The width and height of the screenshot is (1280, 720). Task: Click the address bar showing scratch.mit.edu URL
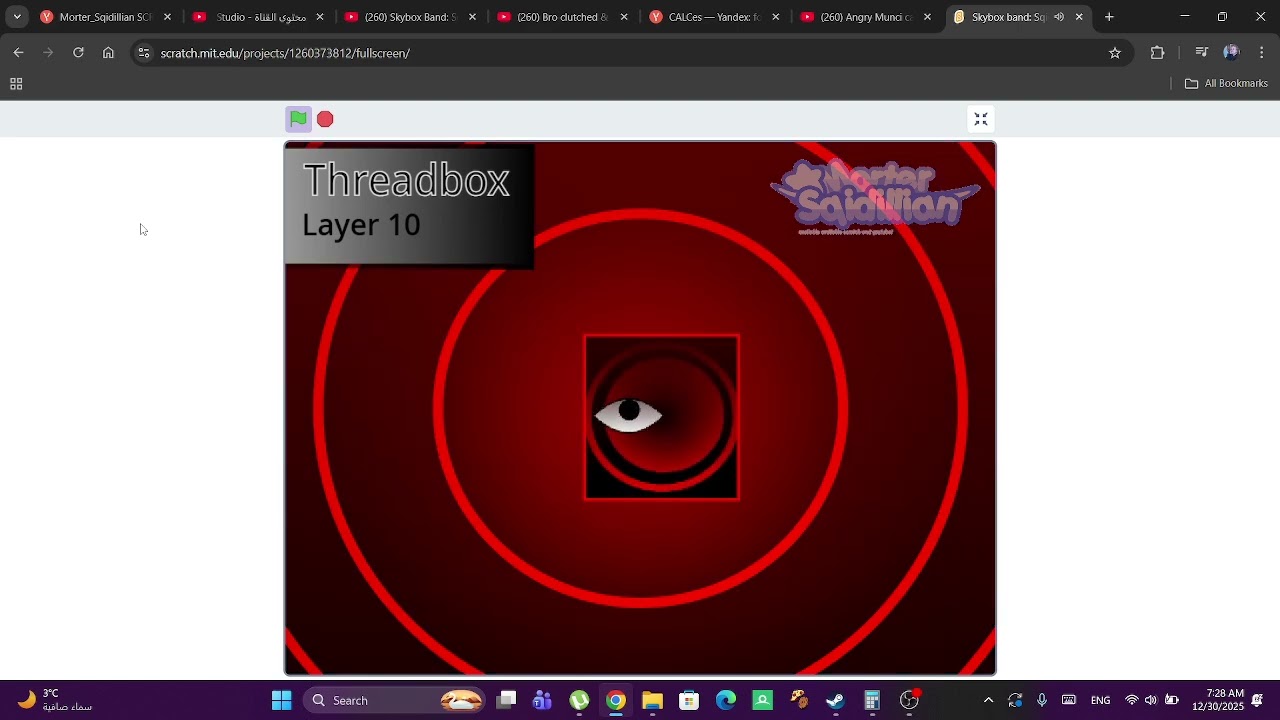(630, 53)
